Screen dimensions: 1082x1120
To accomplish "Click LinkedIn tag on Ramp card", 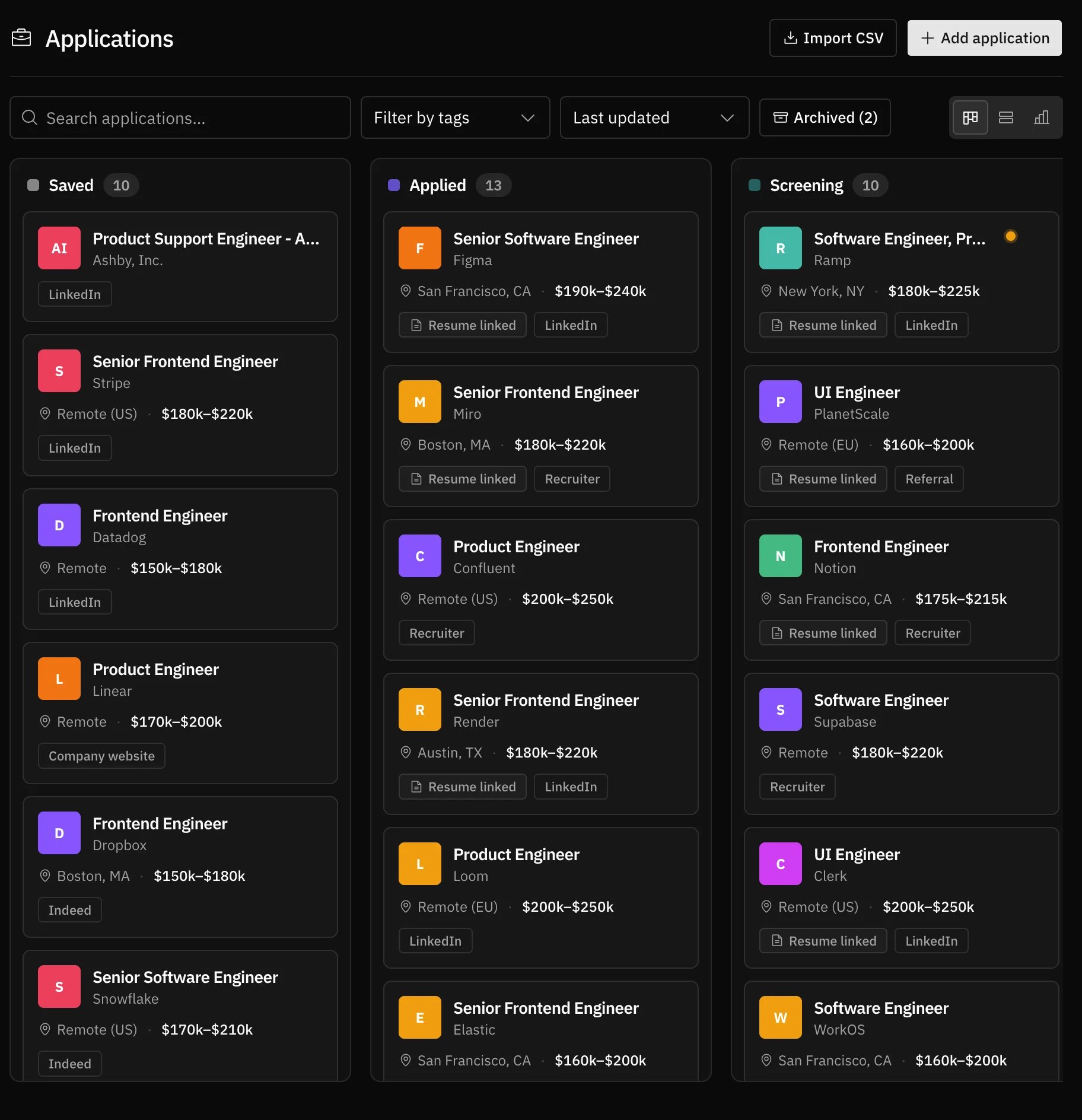I will [931, 325].
